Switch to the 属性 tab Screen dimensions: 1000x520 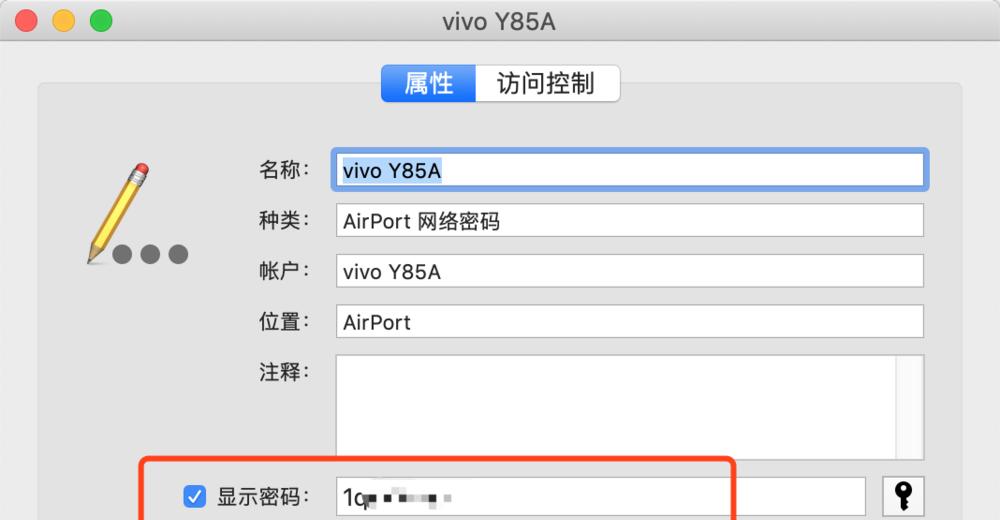click(x=429, y=84)
